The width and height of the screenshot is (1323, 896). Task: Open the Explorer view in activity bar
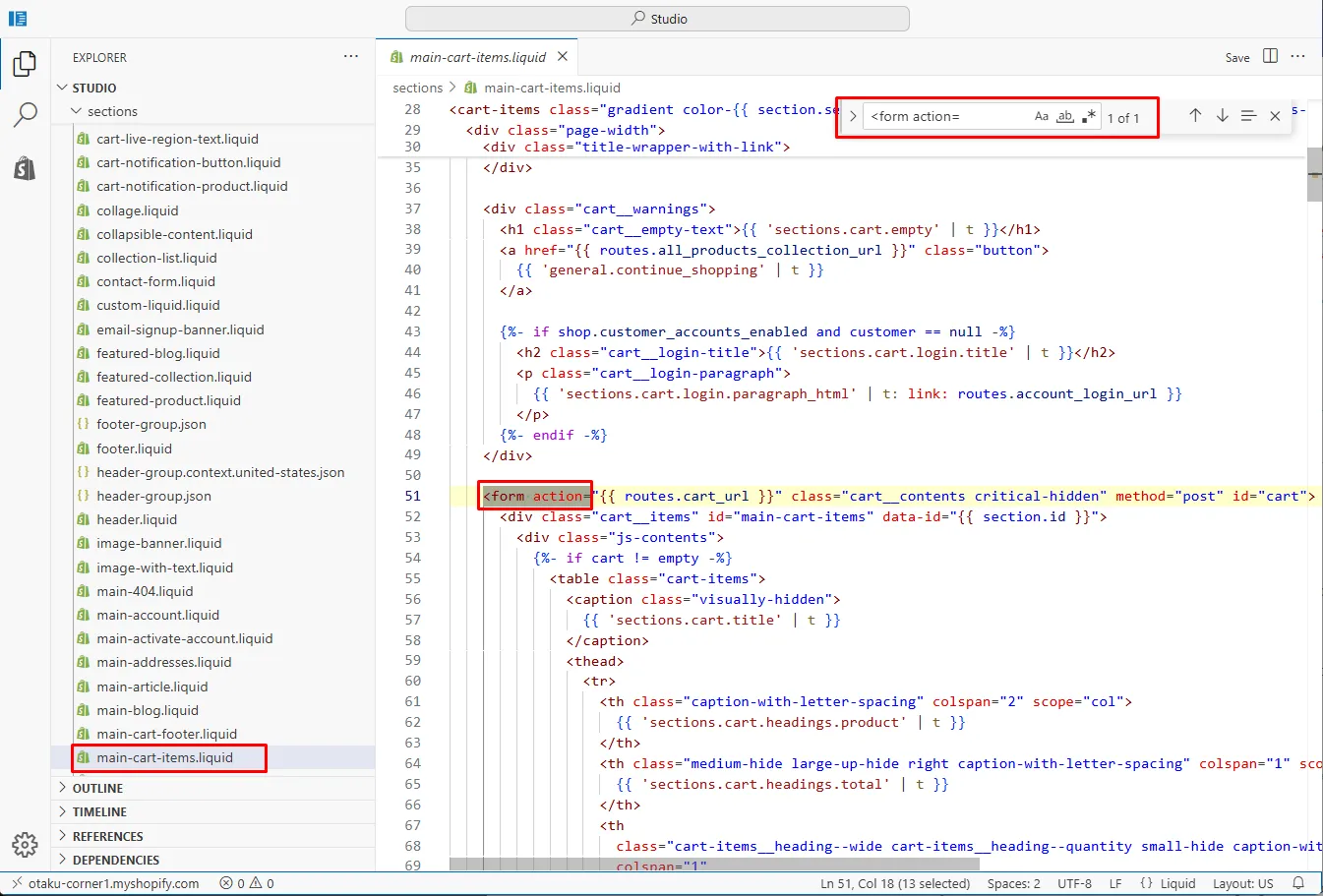pos(25,64)
